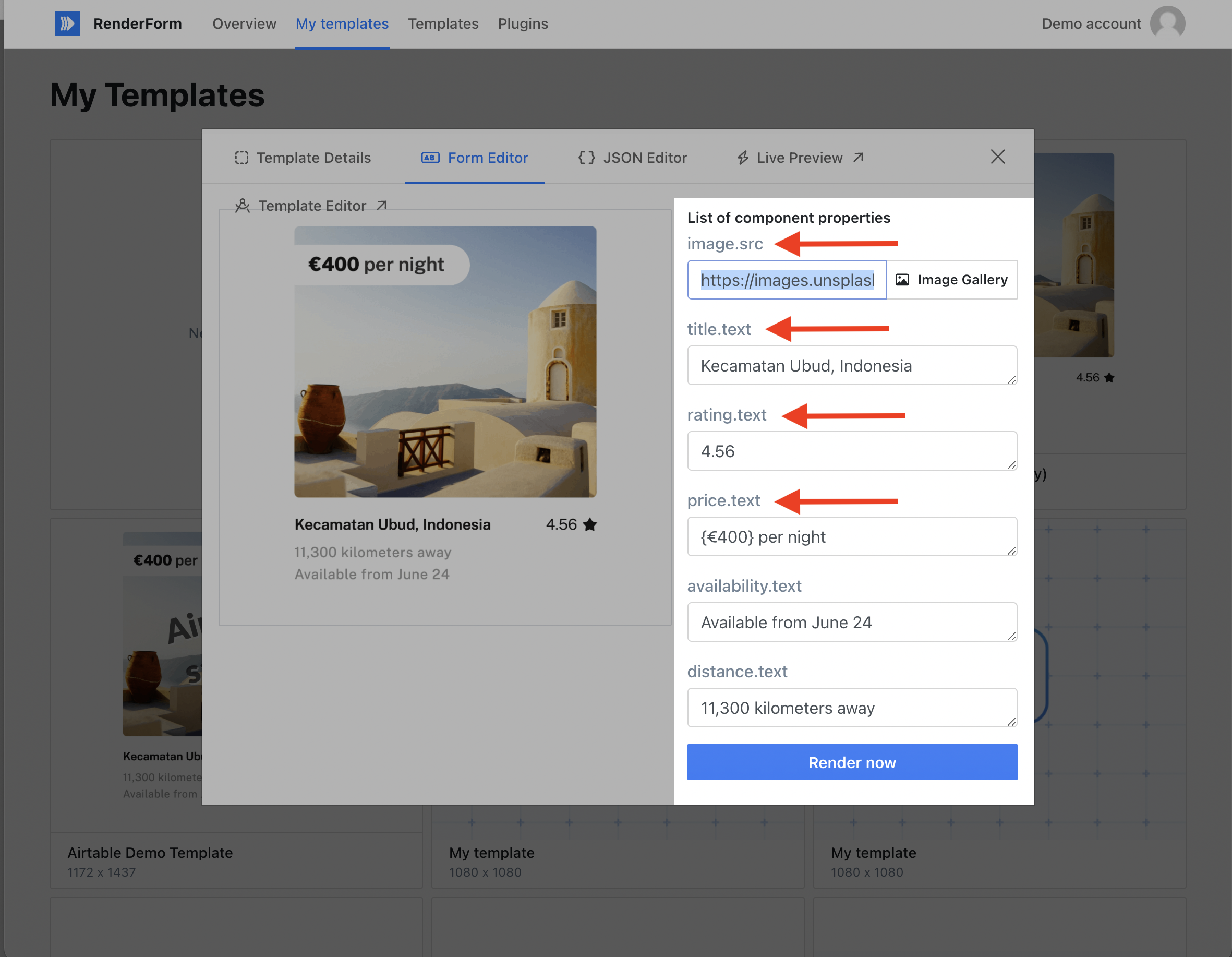
Task: Focus the rating.text field showing 4.56
Action: click(852, 451)
